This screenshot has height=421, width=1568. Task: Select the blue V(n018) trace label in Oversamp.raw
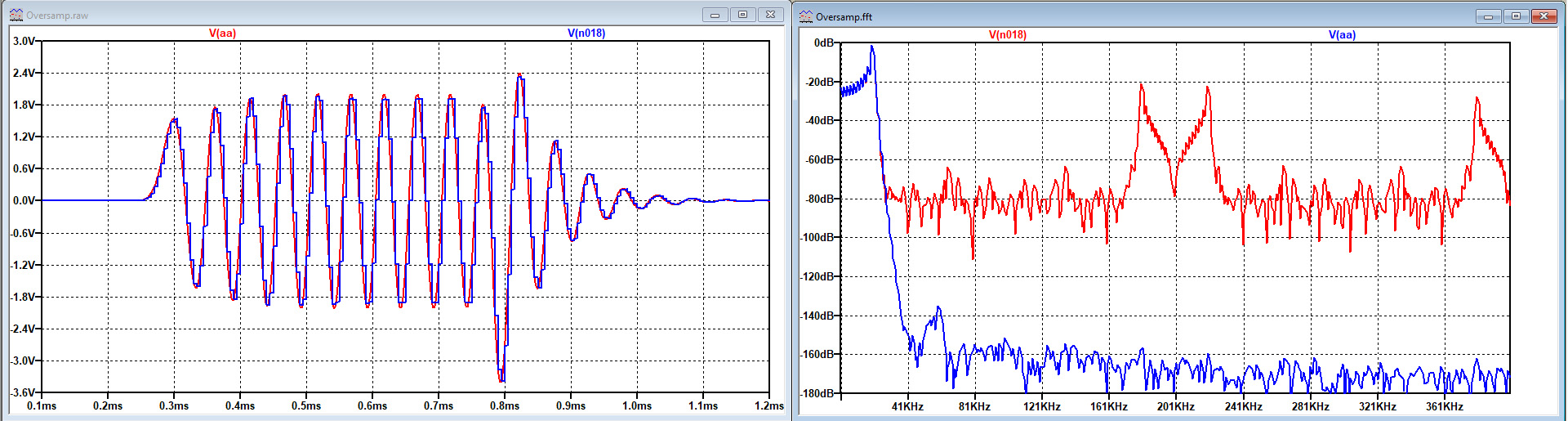[586, 34]
